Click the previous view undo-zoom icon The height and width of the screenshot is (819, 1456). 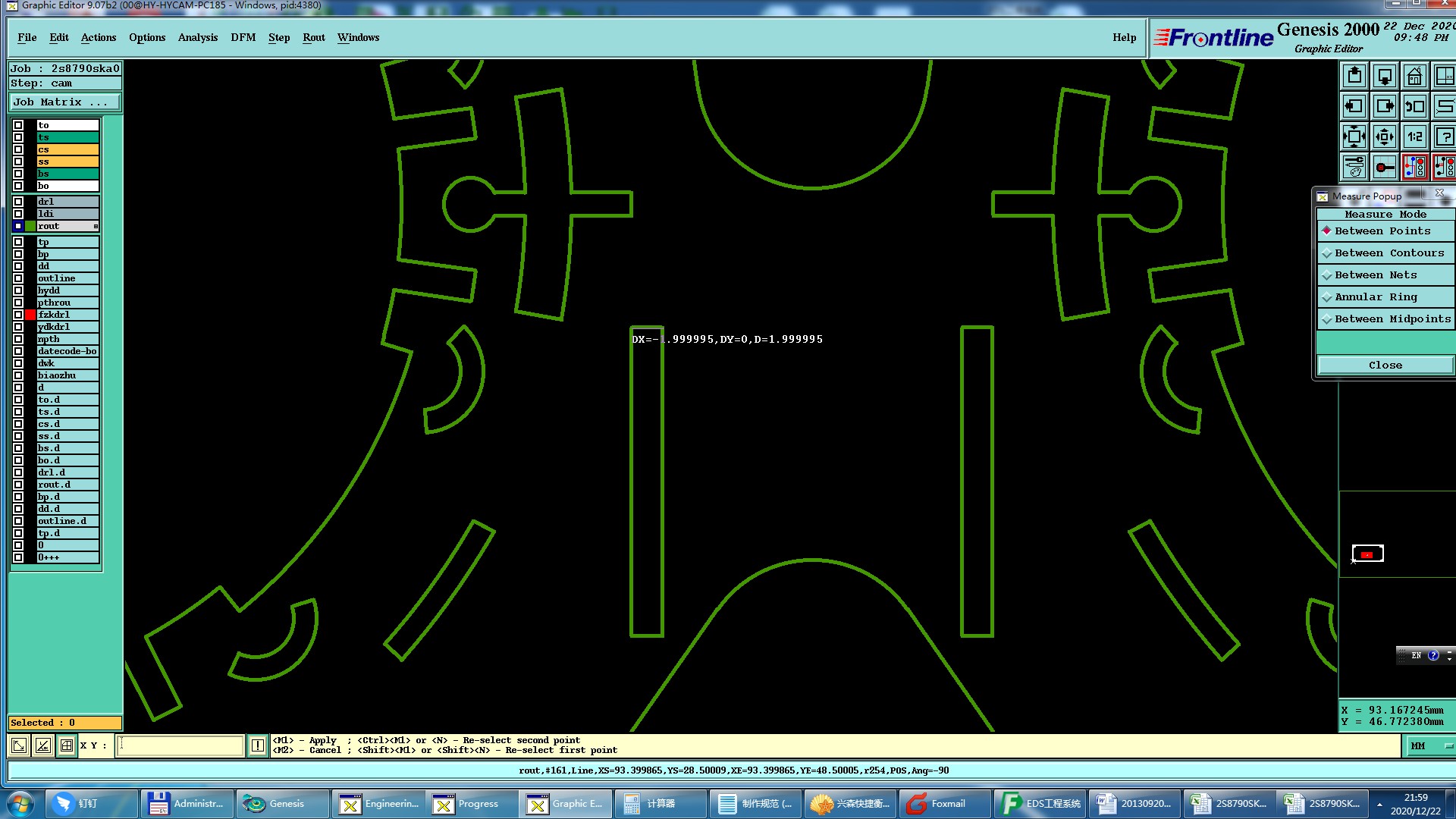point(1414,106)
